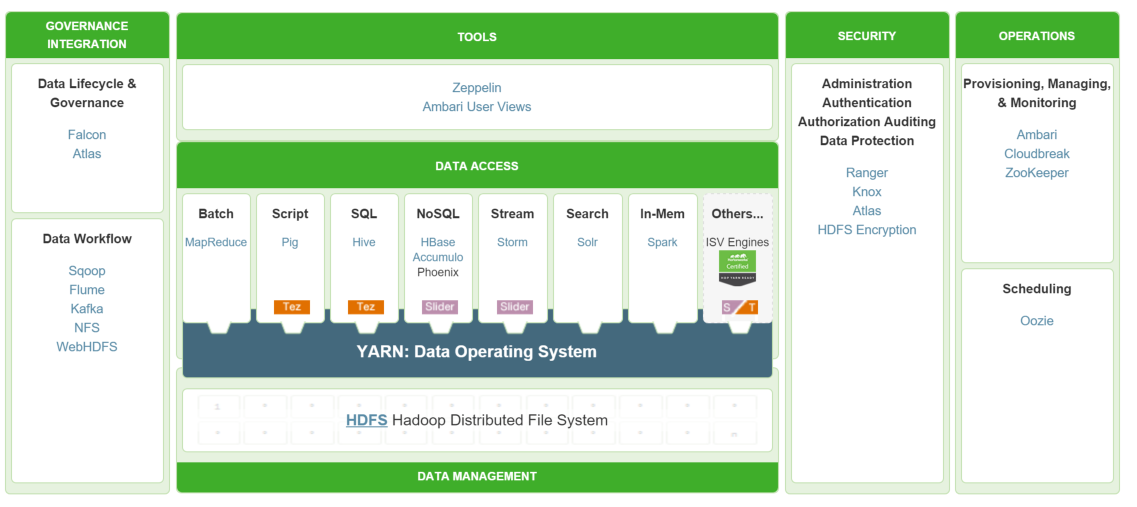The image size is (1137, 507).
Task: Click the Slider badge in NoSQL column
Action: click(440, 307)
